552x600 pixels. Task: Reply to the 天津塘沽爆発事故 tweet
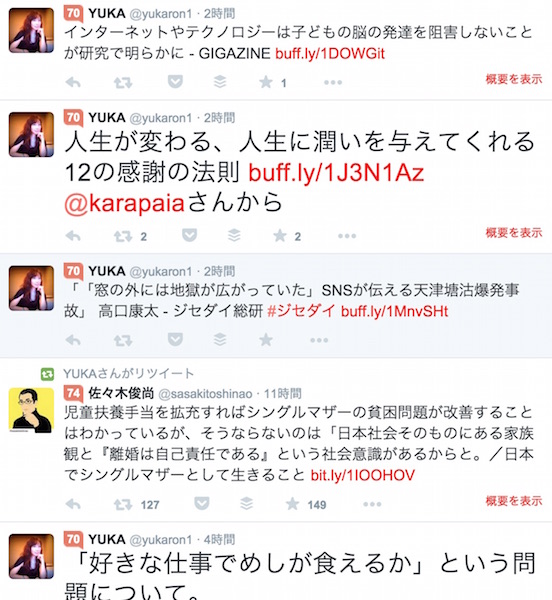click(73, 340)
